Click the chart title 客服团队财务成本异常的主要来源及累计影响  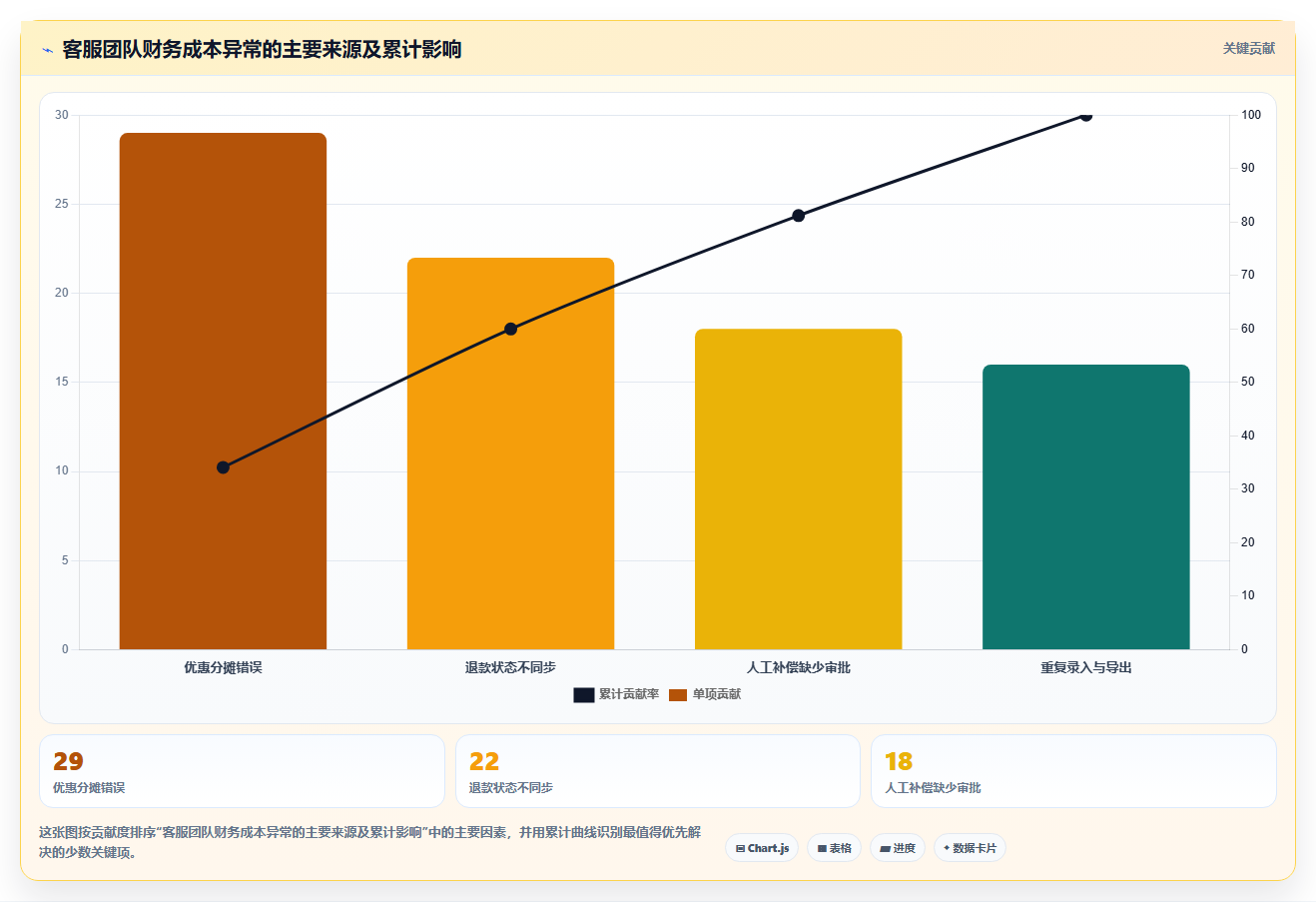coord(262,50)
